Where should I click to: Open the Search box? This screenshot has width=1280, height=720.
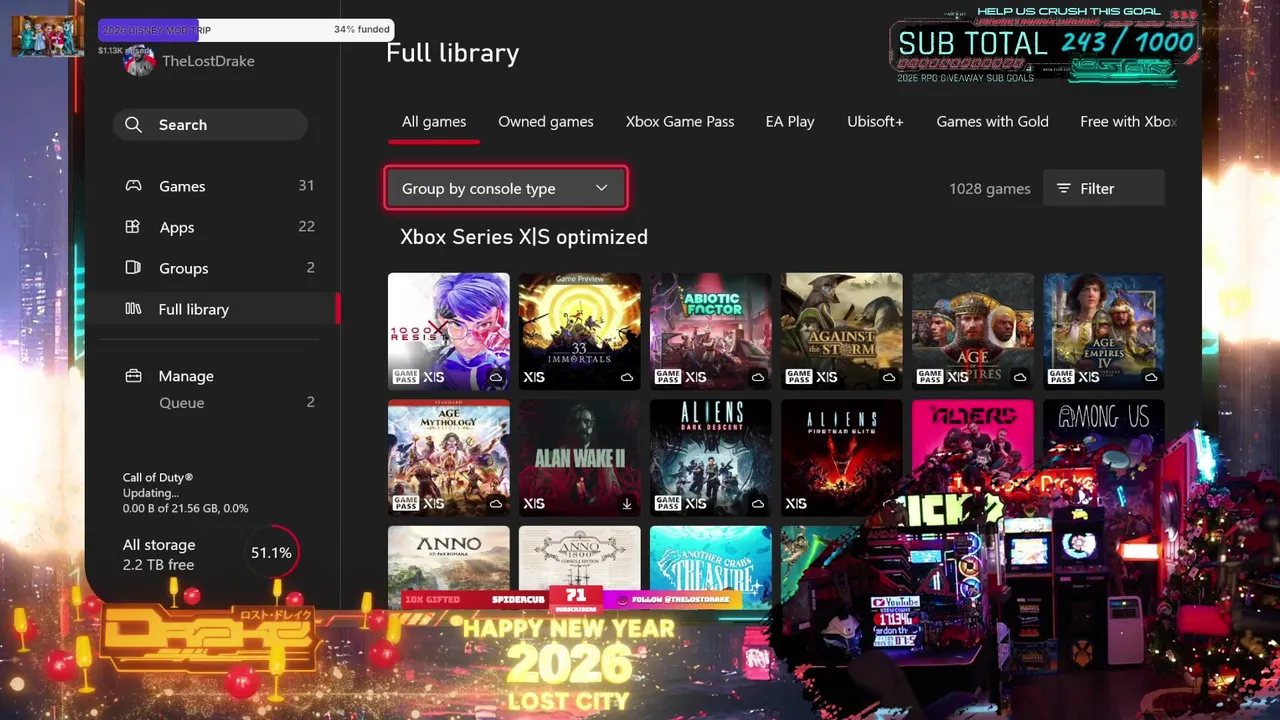pos(210,125)
